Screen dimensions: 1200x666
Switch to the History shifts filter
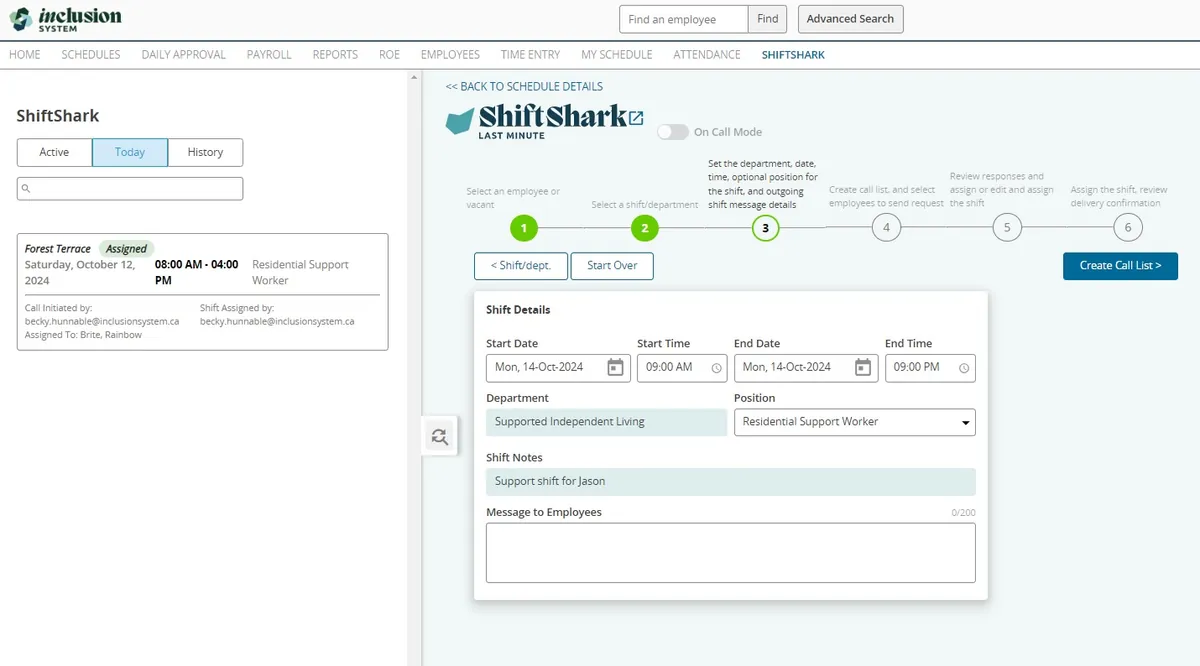click(x=205, y=152)
